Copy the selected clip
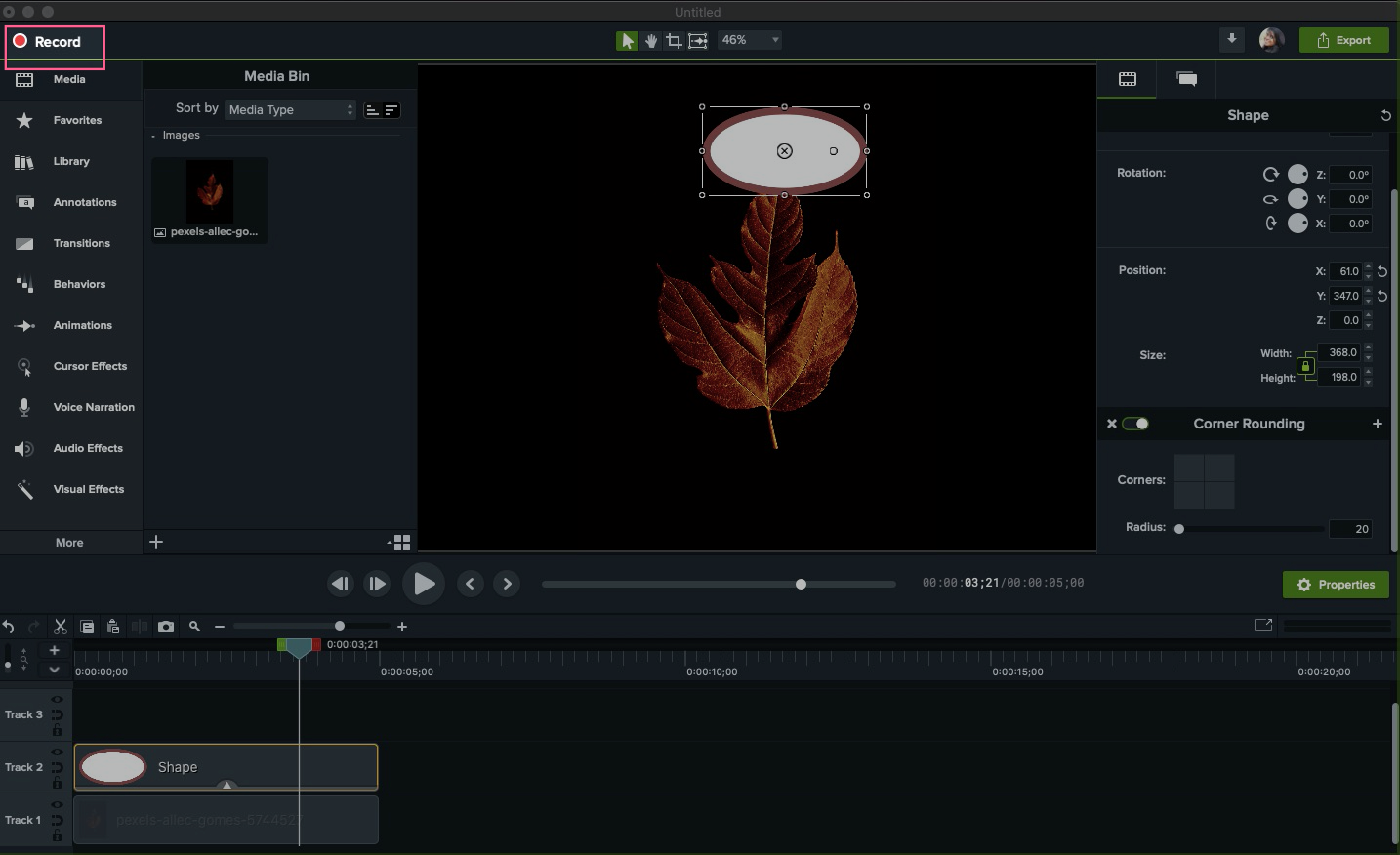This screenshot has height=855, width=1400. pyautogui.click(x=87, y=627)
